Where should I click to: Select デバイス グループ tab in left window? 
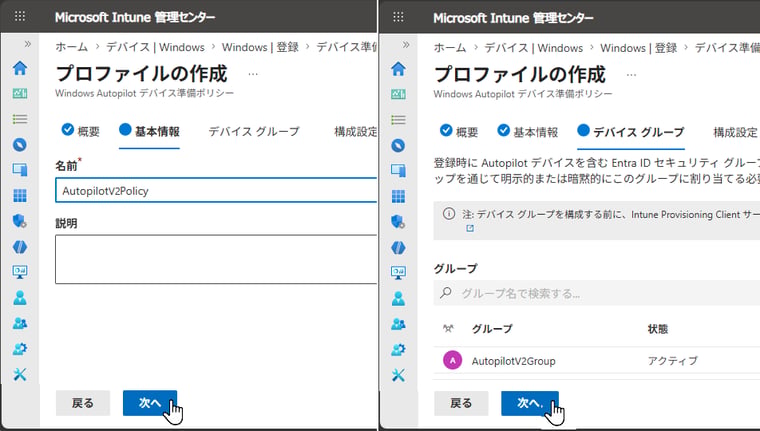254,131
